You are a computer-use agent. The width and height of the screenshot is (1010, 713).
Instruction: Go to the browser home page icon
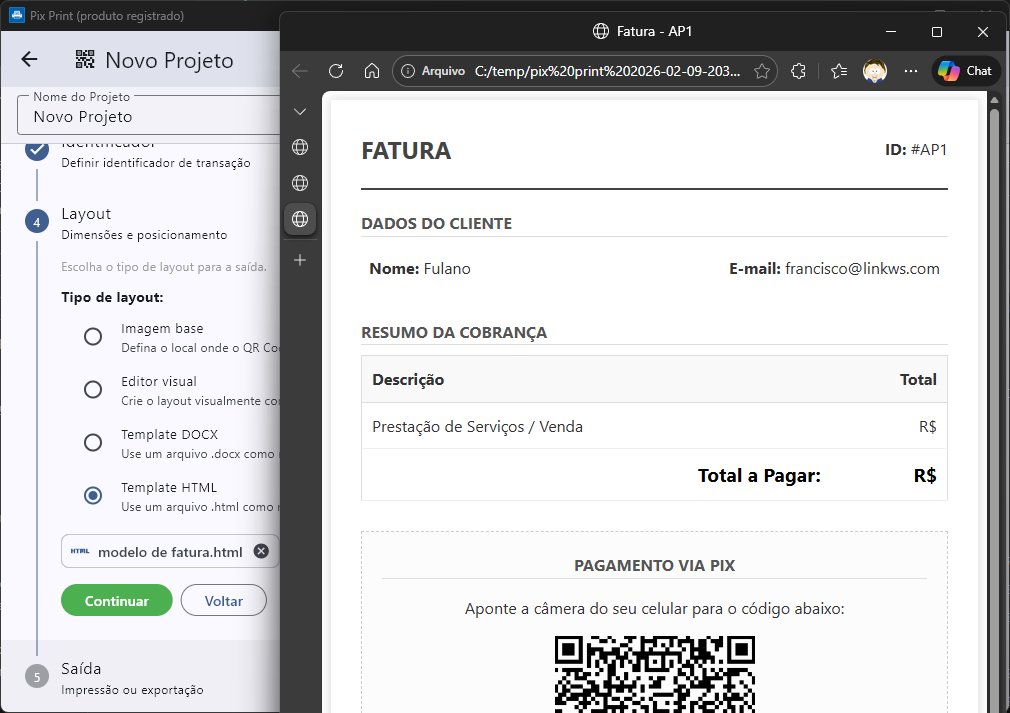(371, 71)
